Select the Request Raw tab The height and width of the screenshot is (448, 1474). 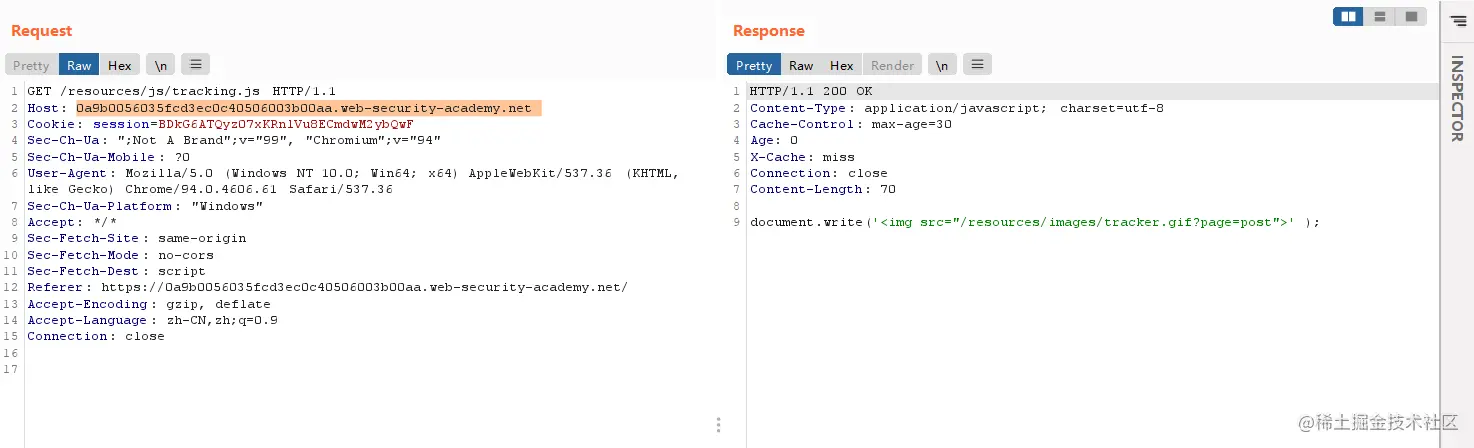pyautogui.click(x=79, y=65)
